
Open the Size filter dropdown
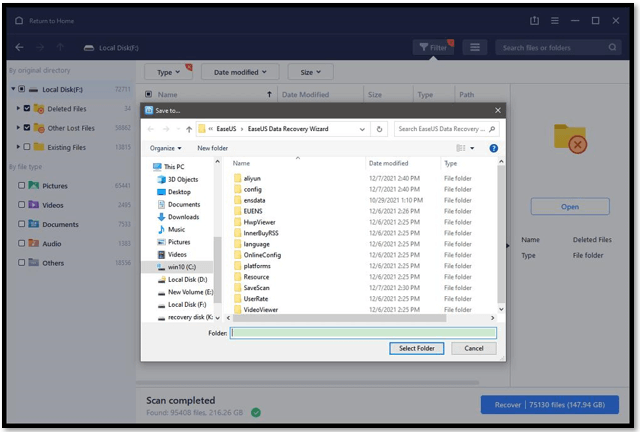click(311, 72)
